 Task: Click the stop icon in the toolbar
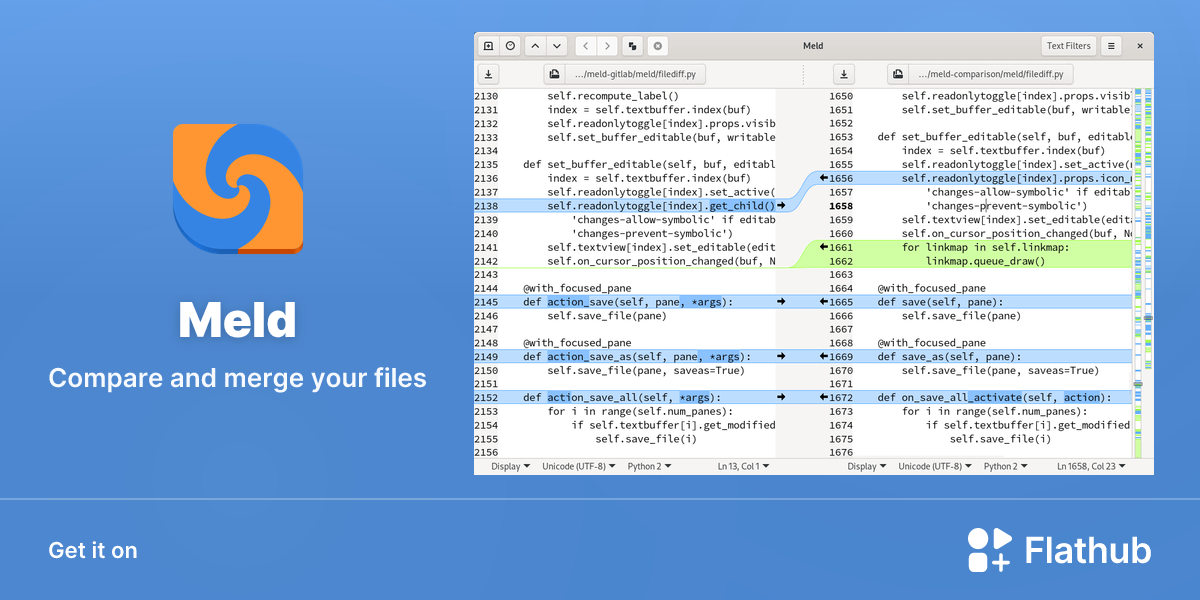pos(657,46)
